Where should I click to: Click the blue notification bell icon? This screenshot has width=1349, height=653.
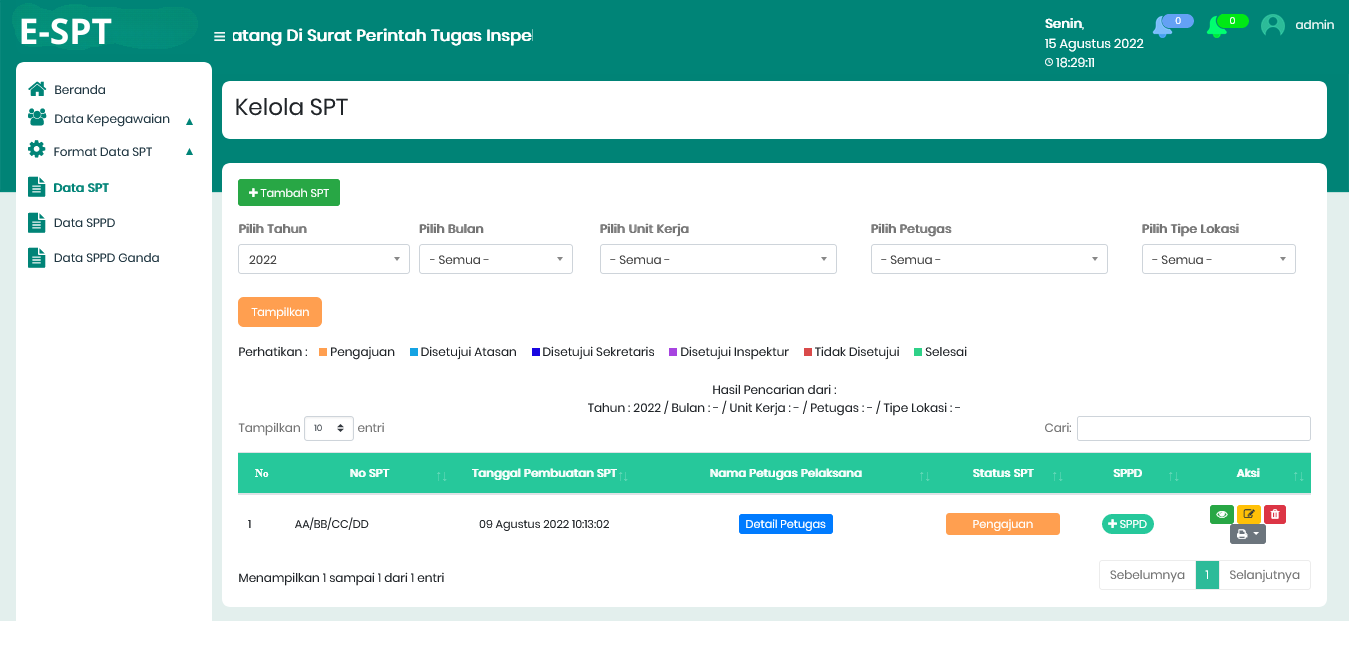(x=1162, y=27)
